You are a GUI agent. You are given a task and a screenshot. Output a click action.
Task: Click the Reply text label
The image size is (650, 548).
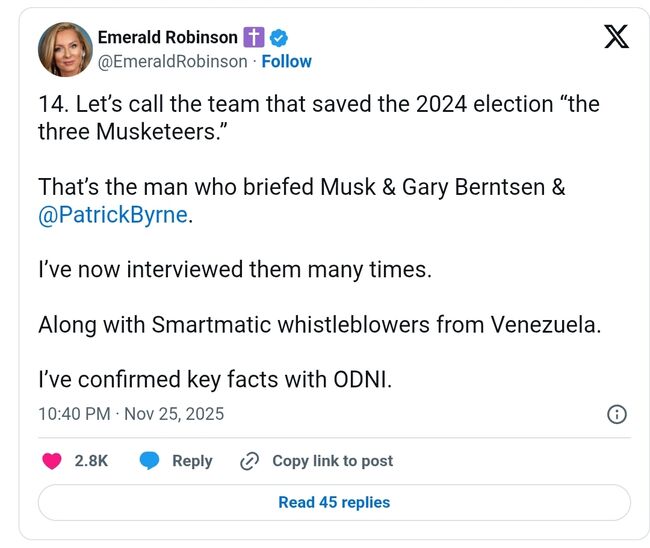192,461
